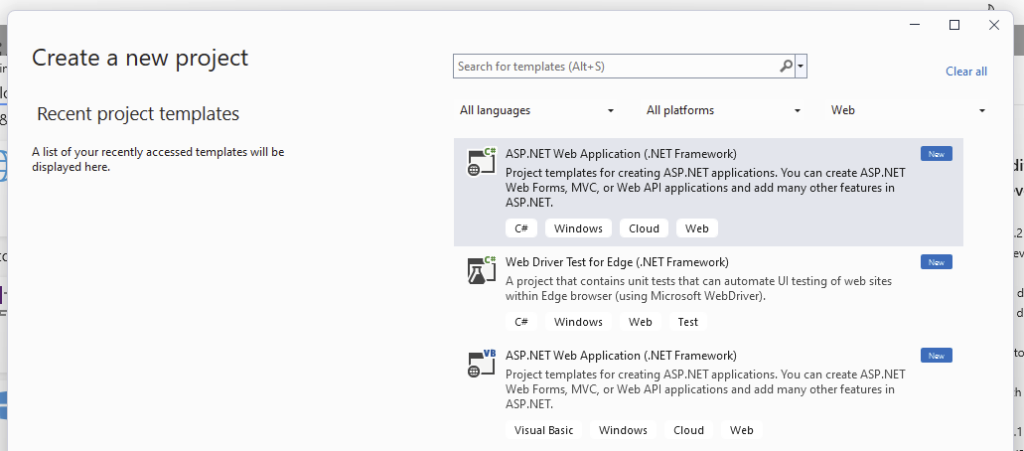Click the Windows tag on VB template
The width and height of the screenshot is (1024, 451).
click(623, 430)
